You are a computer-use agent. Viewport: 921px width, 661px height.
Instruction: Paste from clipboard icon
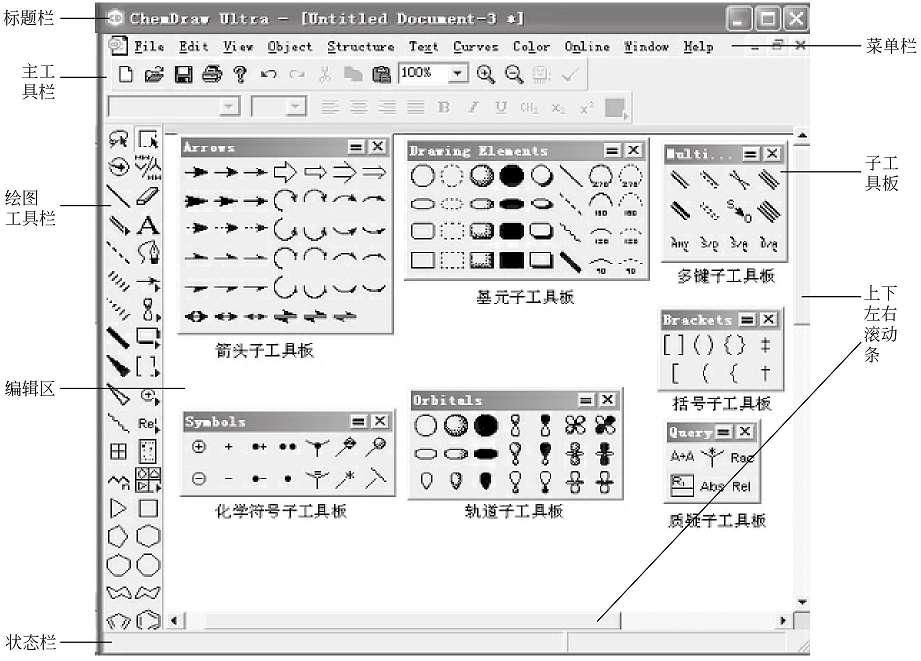pos(381,75)
